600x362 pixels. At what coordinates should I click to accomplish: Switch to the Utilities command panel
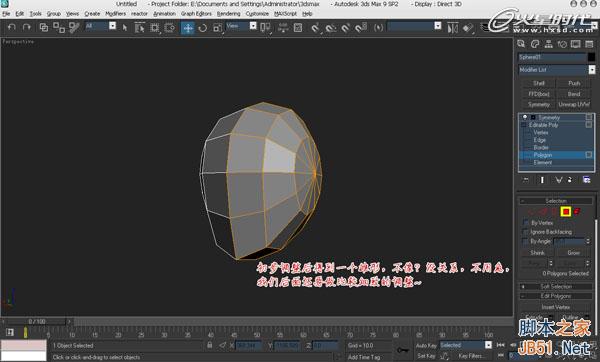pyautogui.click(x=589, y=44)
